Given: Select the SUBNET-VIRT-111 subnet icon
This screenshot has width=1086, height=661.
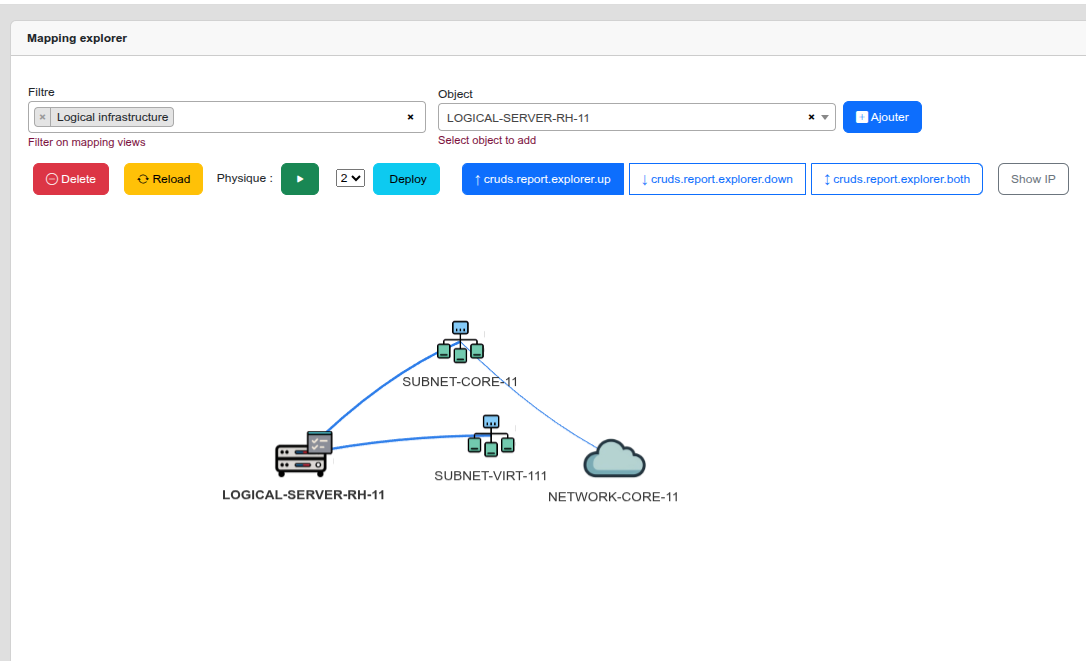Looking at the screenshot, I should 491,435.
